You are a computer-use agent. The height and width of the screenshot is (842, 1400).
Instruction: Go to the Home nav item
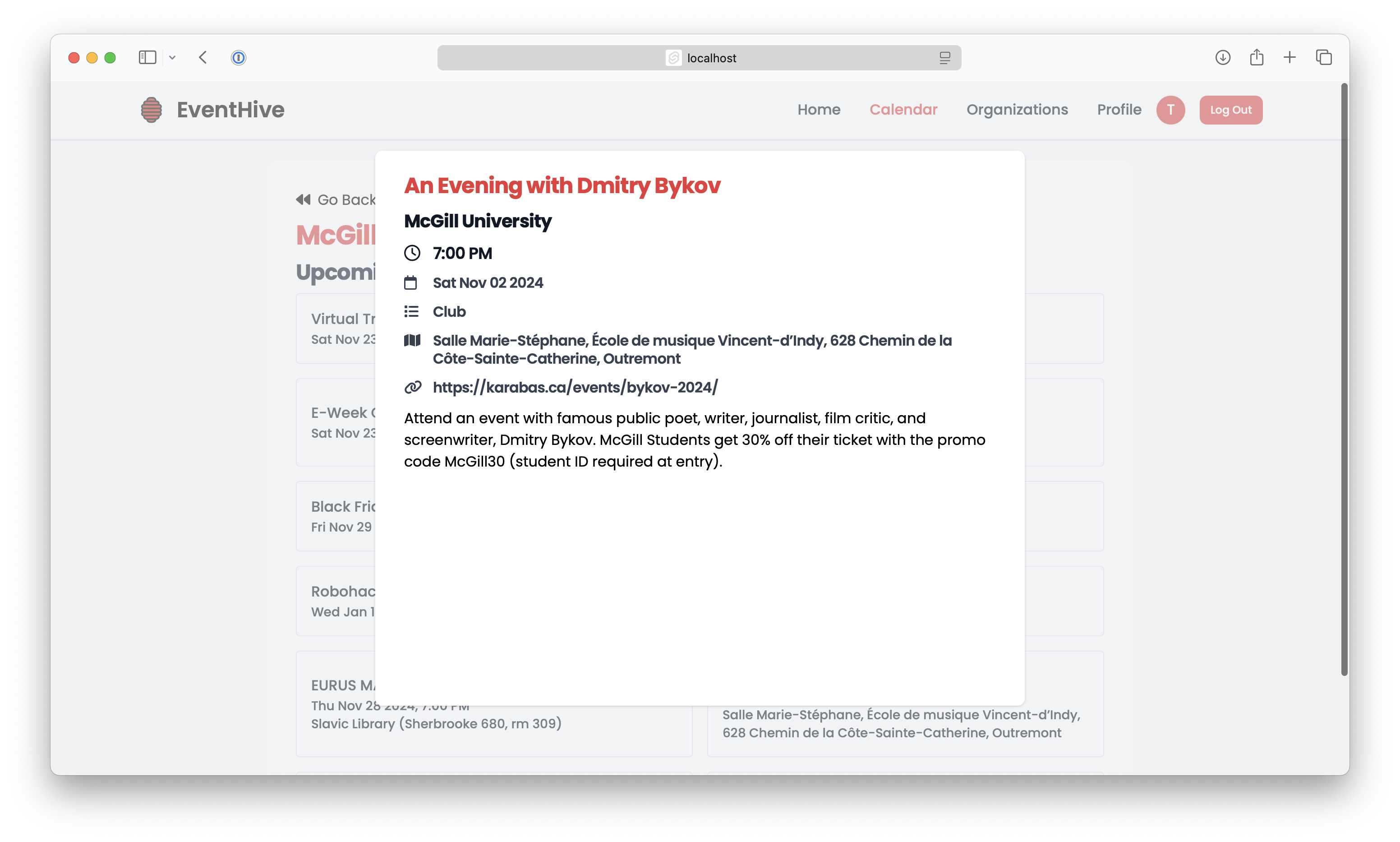click(819, 110)
